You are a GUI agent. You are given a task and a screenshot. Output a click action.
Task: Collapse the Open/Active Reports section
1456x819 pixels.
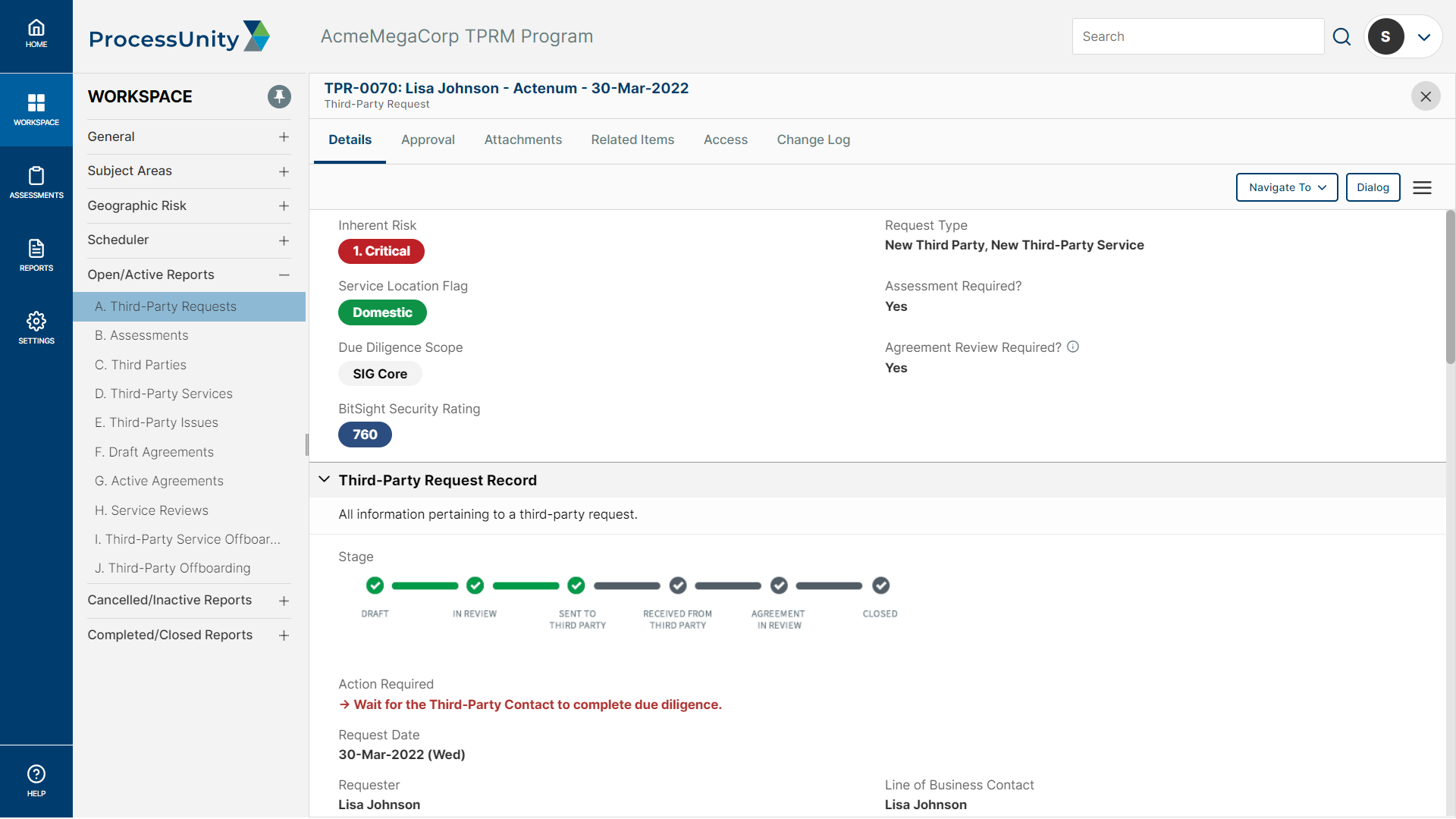coord(283,273)
